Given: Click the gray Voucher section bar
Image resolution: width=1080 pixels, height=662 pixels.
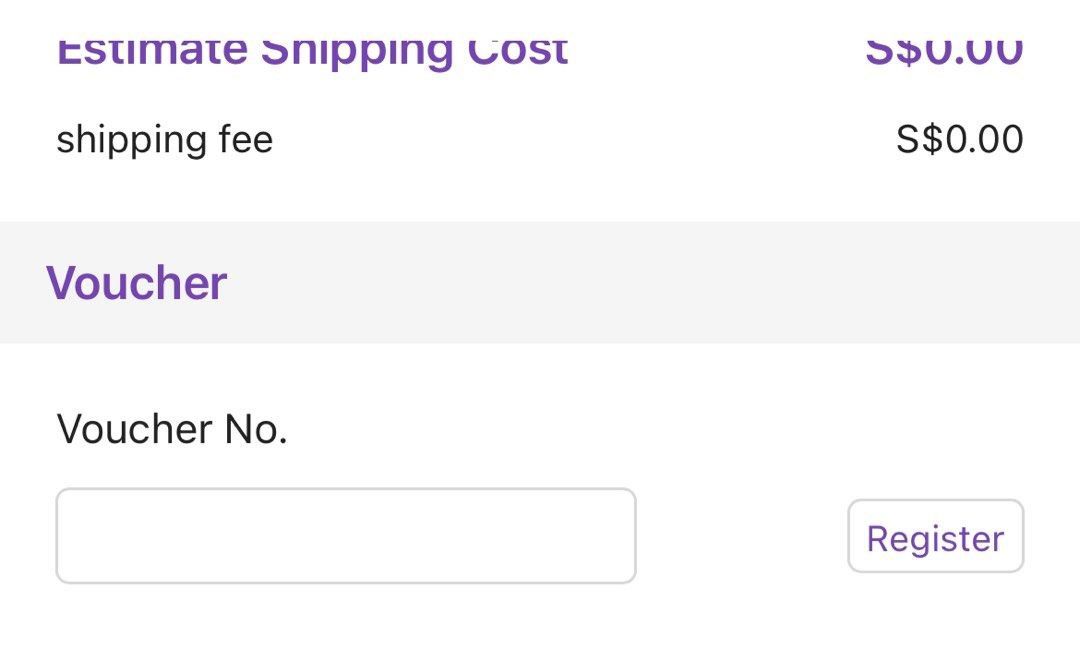Looking at the screenshot, I should tap(540, 283).
